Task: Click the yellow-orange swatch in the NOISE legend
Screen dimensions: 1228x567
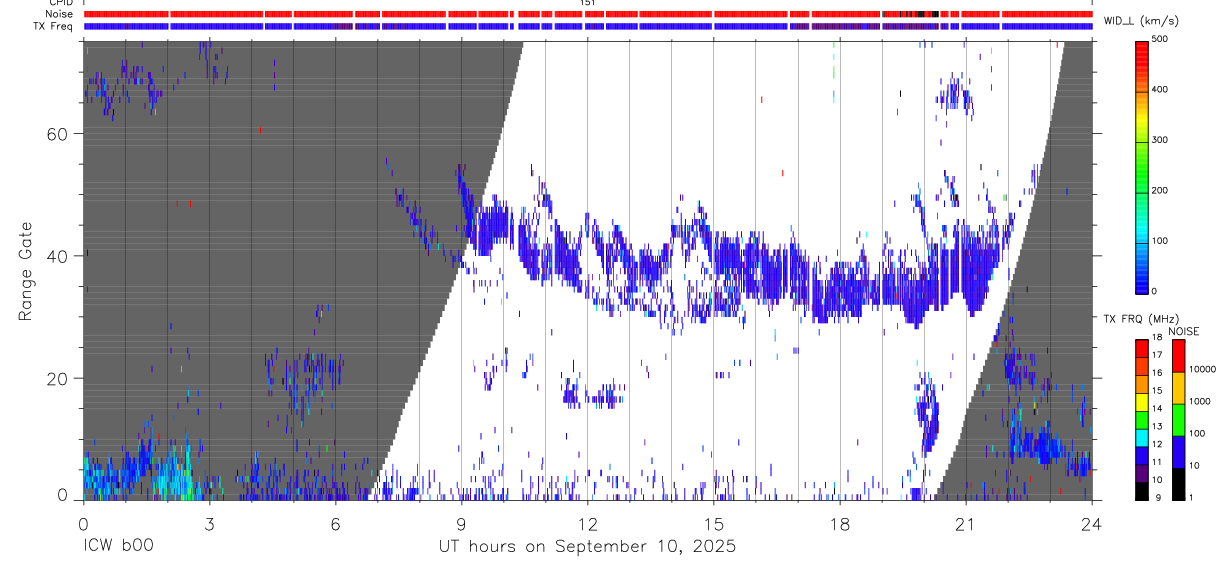Action: tap(1178, 388)
